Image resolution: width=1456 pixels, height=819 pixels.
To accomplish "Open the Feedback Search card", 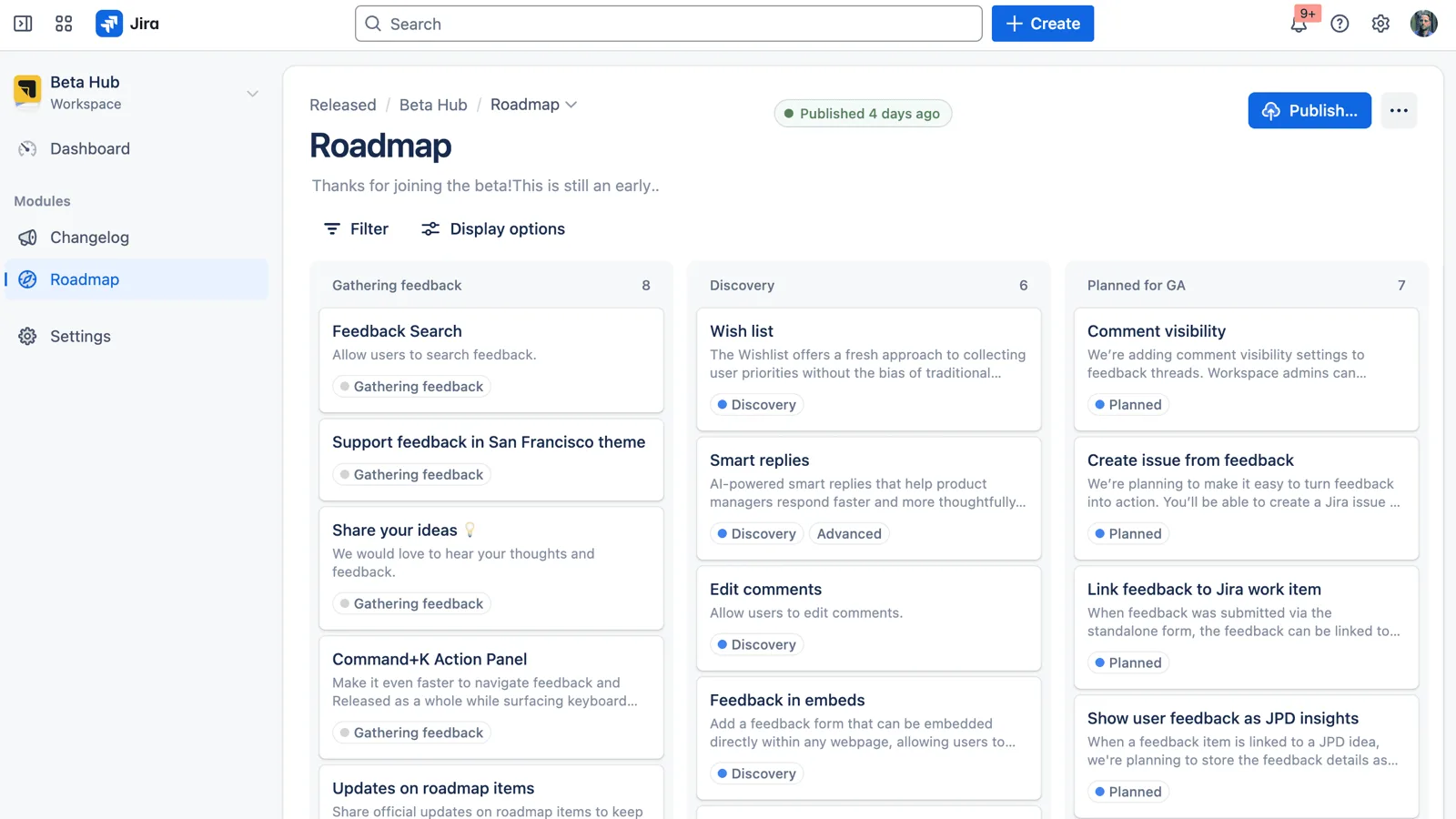I will coord(491,360).
